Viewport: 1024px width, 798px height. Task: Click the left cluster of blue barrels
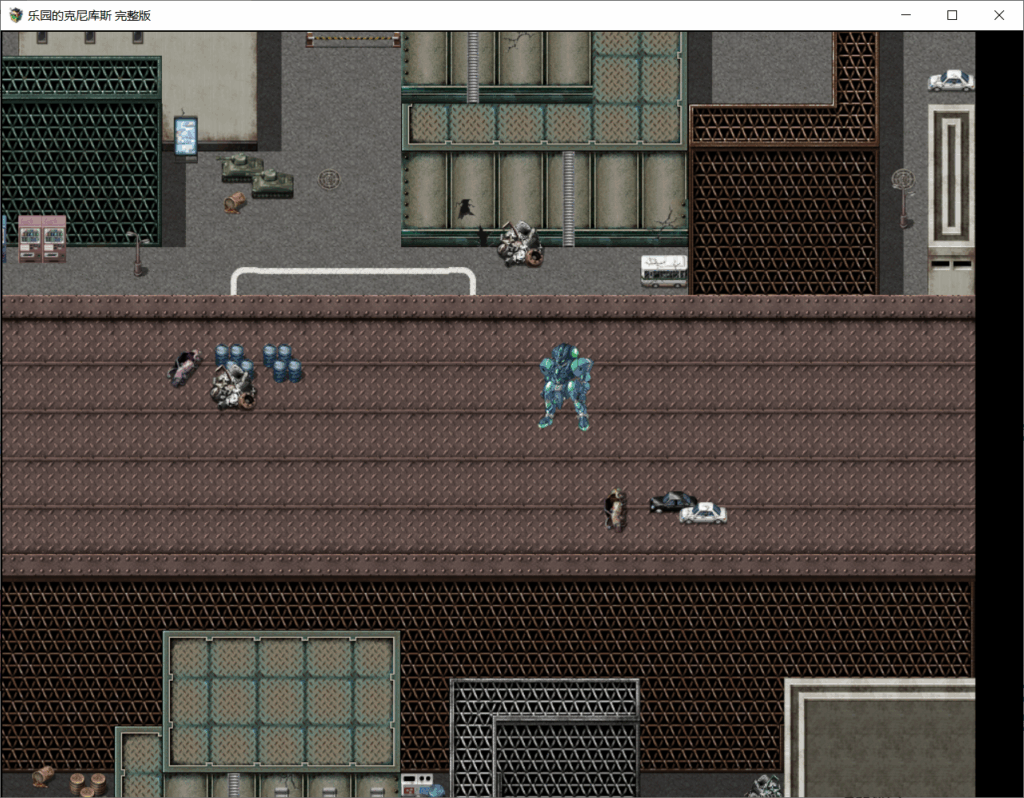(x=234, y=361)
